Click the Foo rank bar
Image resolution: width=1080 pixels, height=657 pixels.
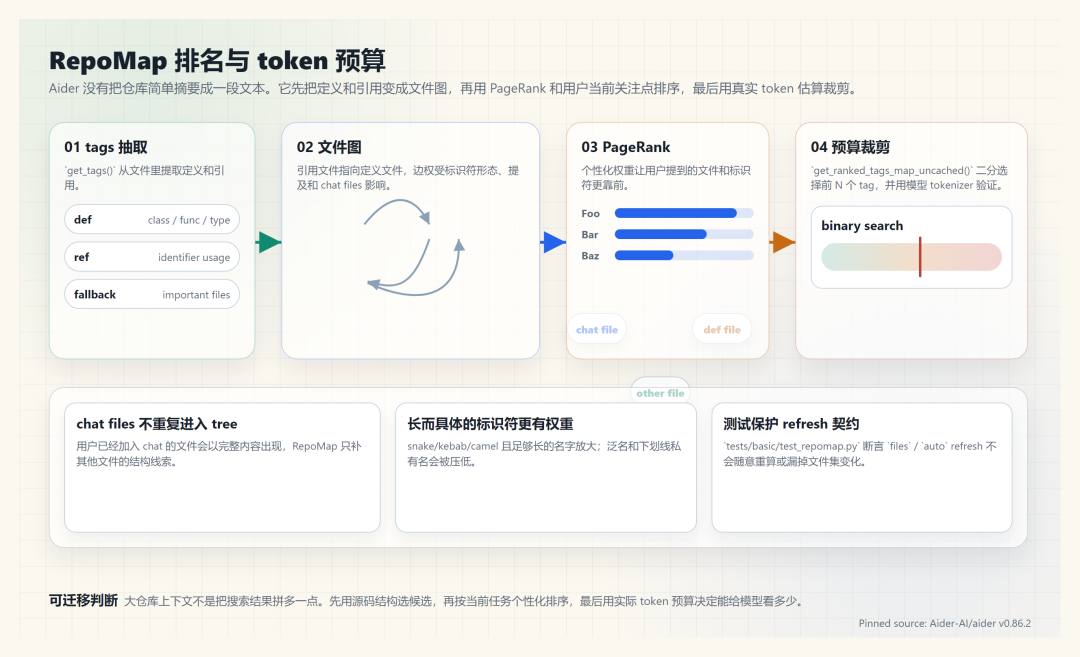click(x=684, y=213)
